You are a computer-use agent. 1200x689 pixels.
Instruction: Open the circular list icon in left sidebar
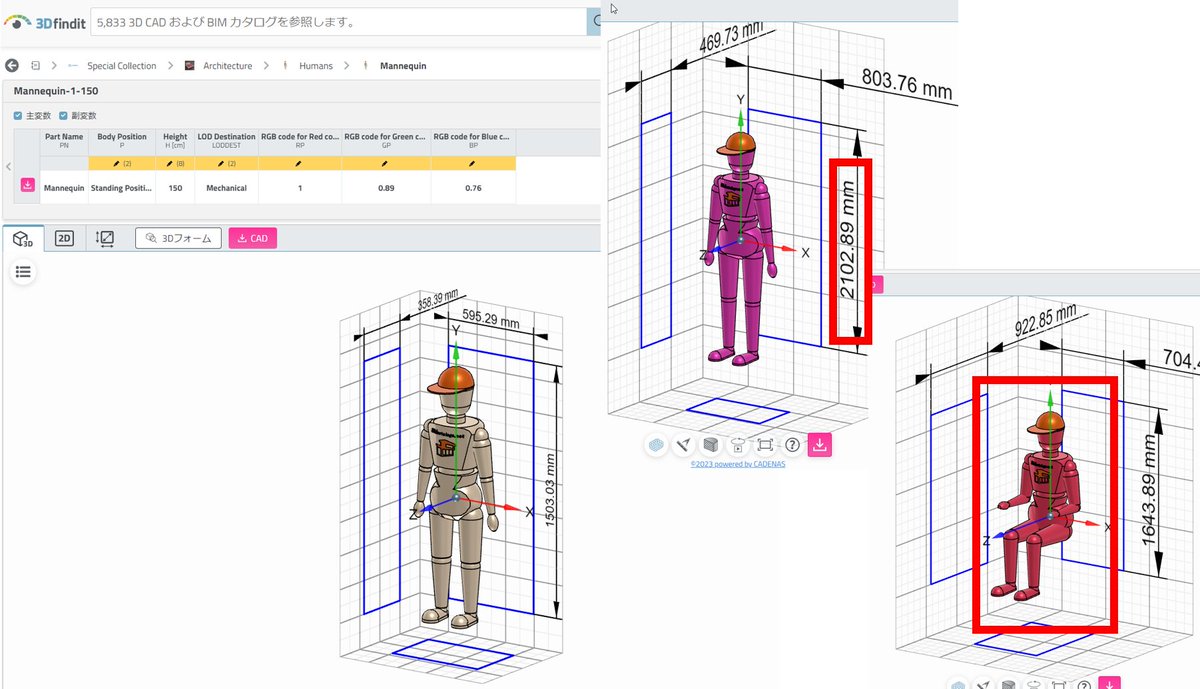(x=22, y=271)
